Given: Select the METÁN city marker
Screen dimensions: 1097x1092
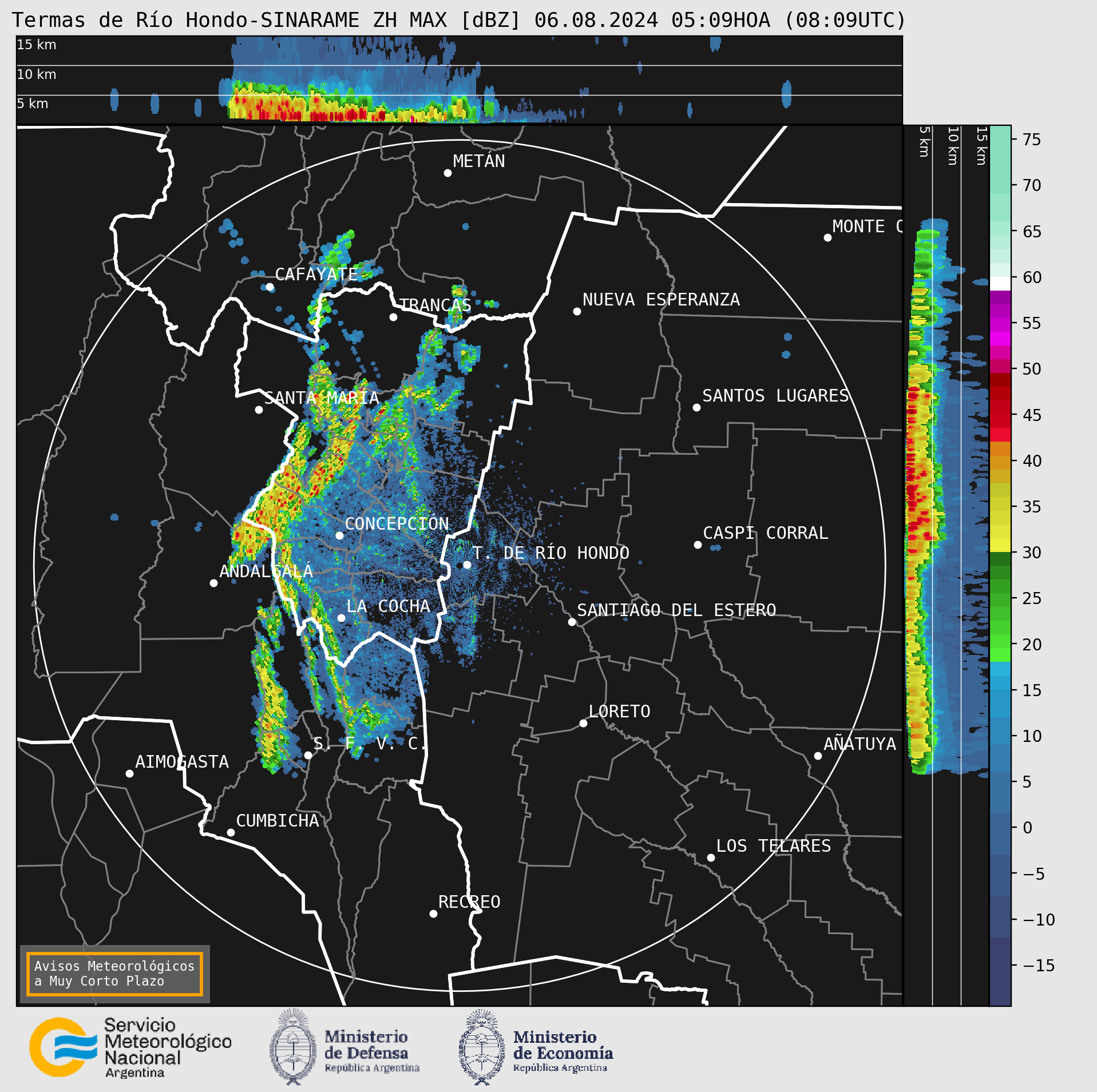Looking at the screenshot, I should tap(447, 173).
